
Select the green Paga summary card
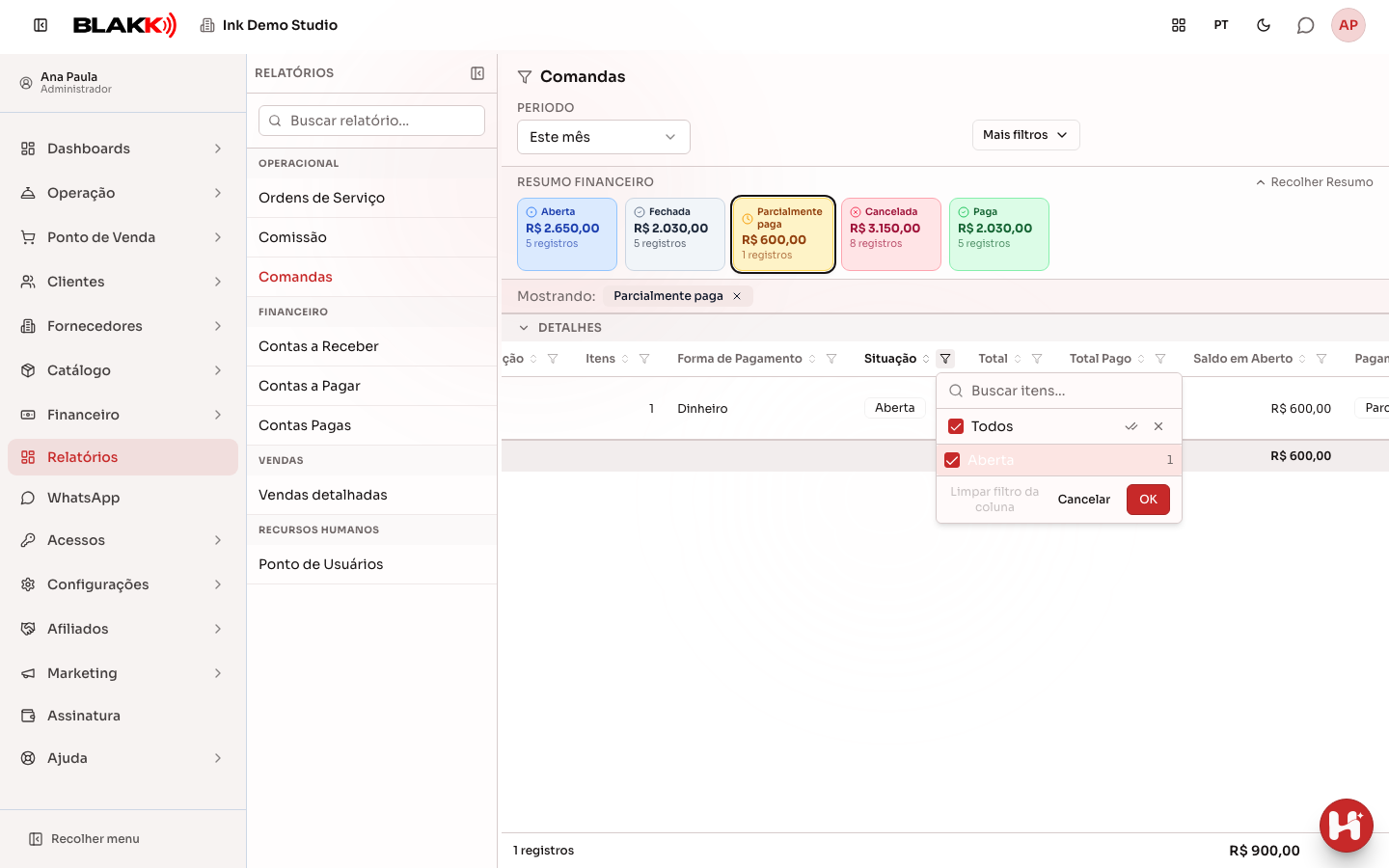pyautogui.click(x=999, y=234)
